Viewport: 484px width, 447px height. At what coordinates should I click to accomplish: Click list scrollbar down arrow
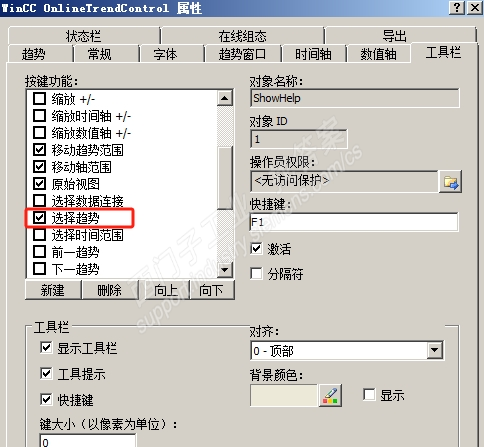point(225,270)
